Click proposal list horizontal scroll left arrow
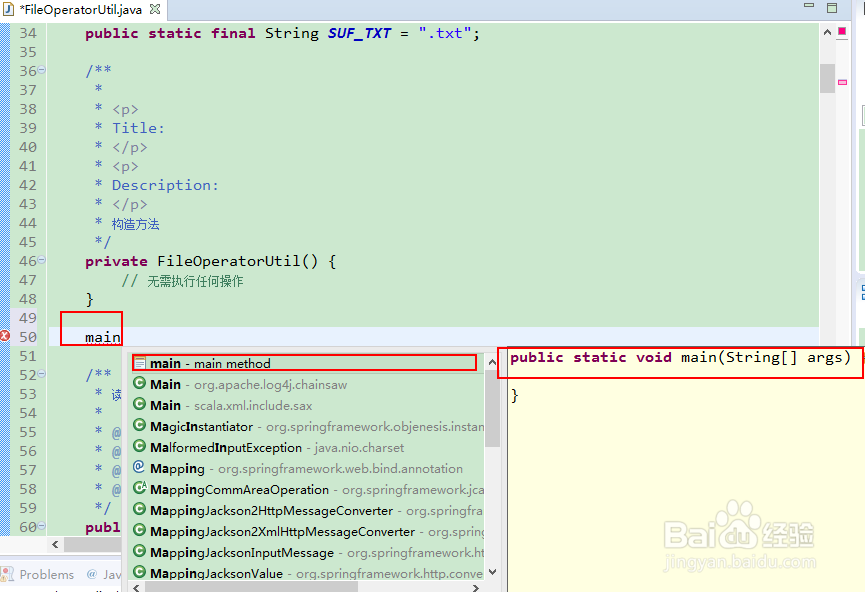 (x=136, y=587)
